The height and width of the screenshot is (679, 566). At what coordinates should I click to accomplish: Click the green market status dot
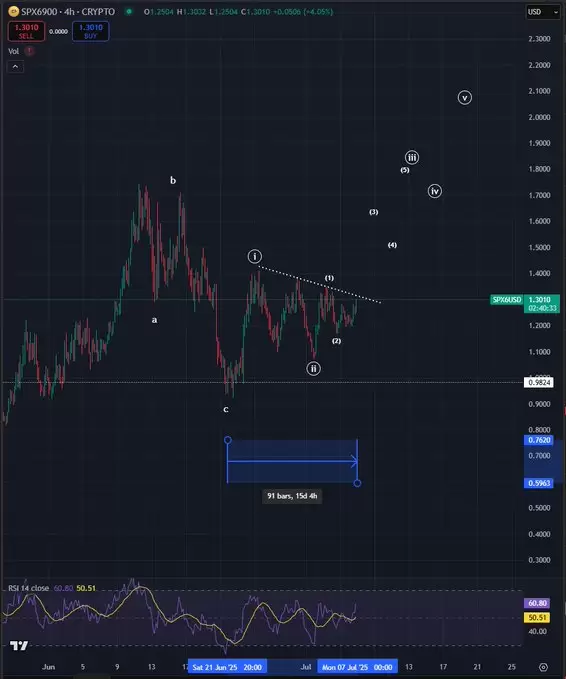(129, 12)
